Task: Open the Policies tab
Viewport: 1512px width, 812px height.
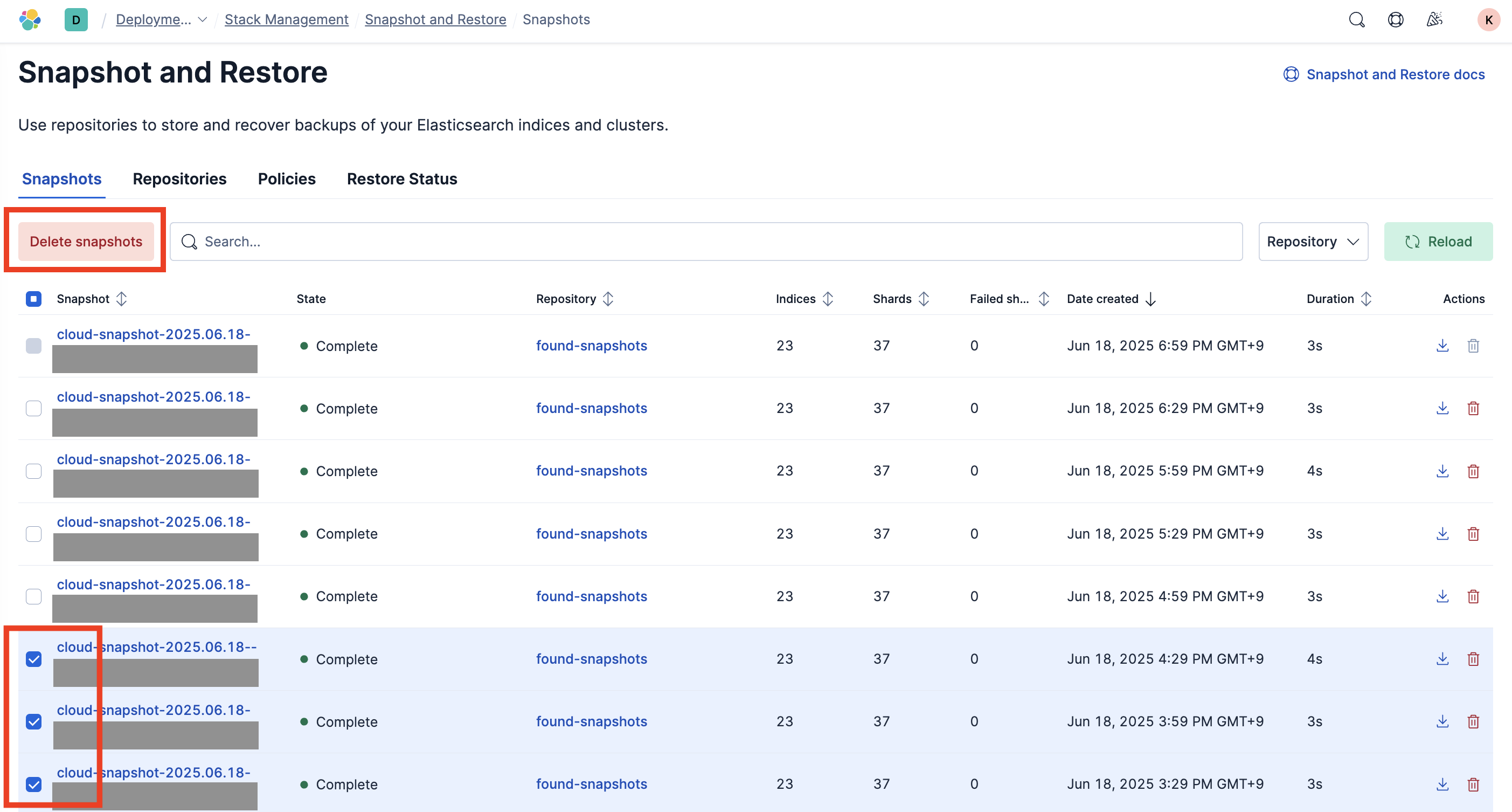Action: click(x=287, y=179)
